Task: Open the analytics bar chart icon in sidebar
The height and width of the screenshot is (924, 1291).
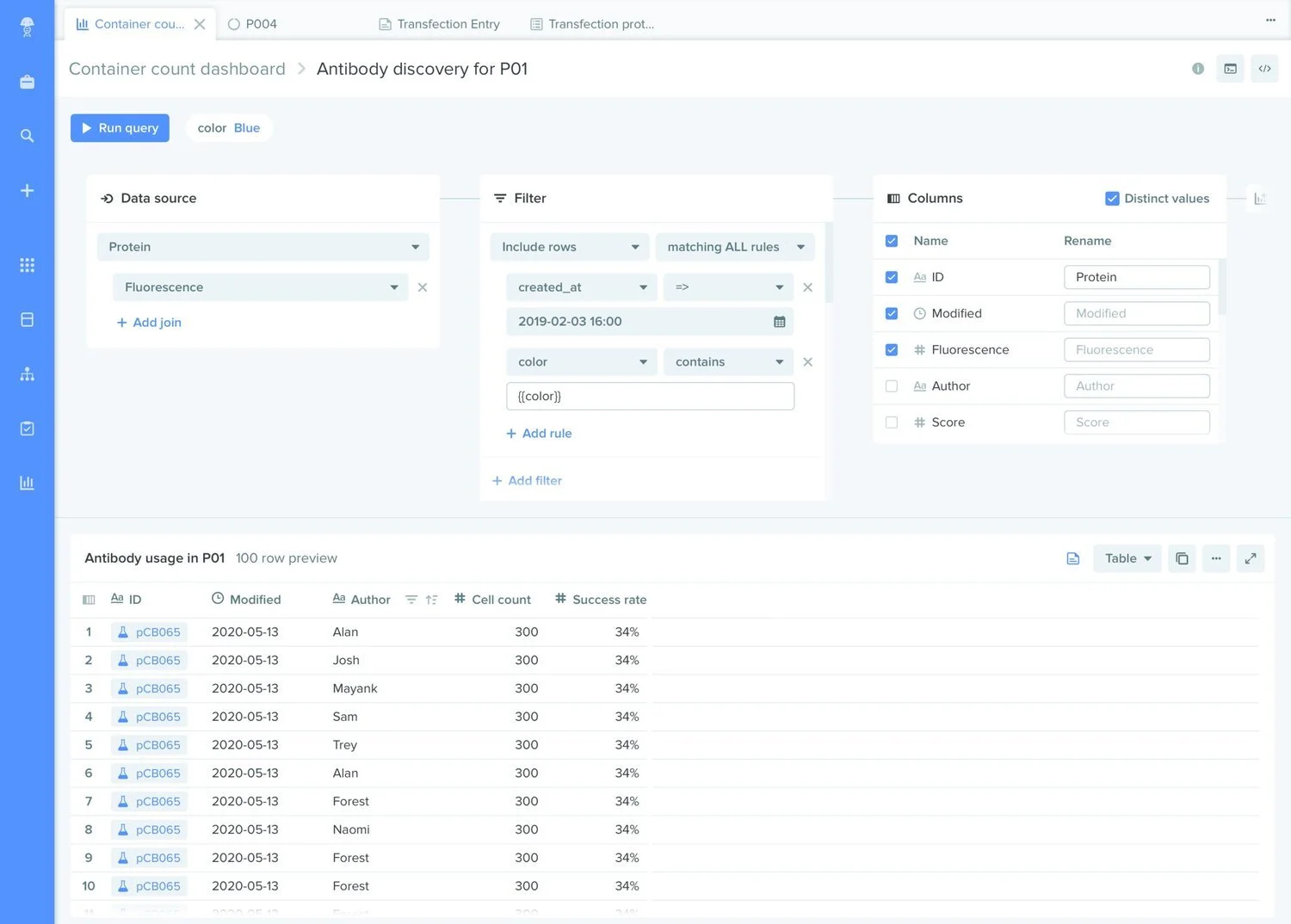Action: tap(27, 483)
